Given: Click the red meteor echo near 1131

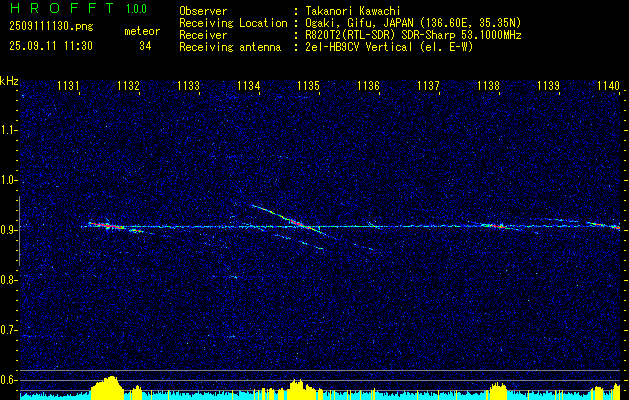Looking at the screenshot, I should click(108, 225).
